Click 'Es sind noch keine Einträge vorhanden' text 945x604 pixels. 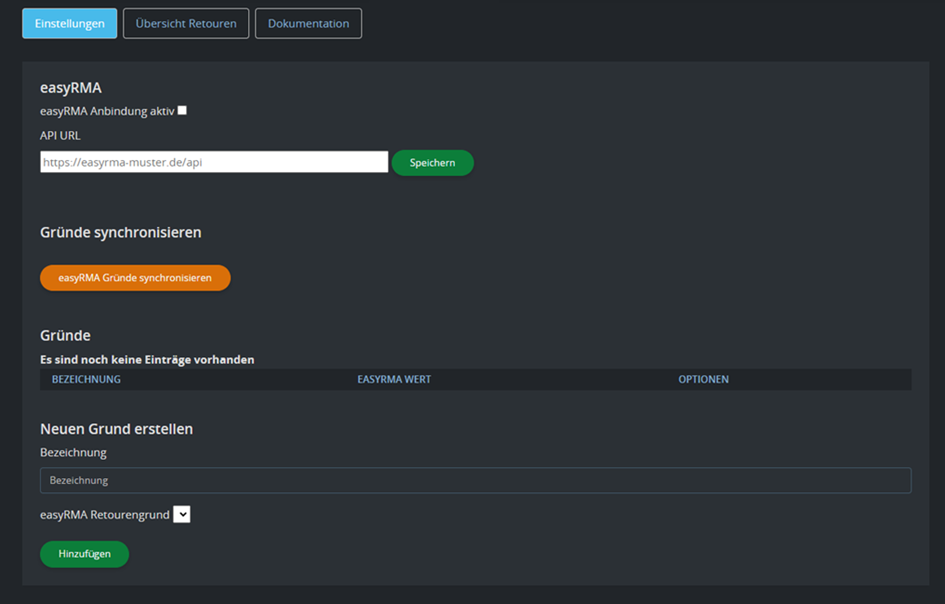click(147, 360)
